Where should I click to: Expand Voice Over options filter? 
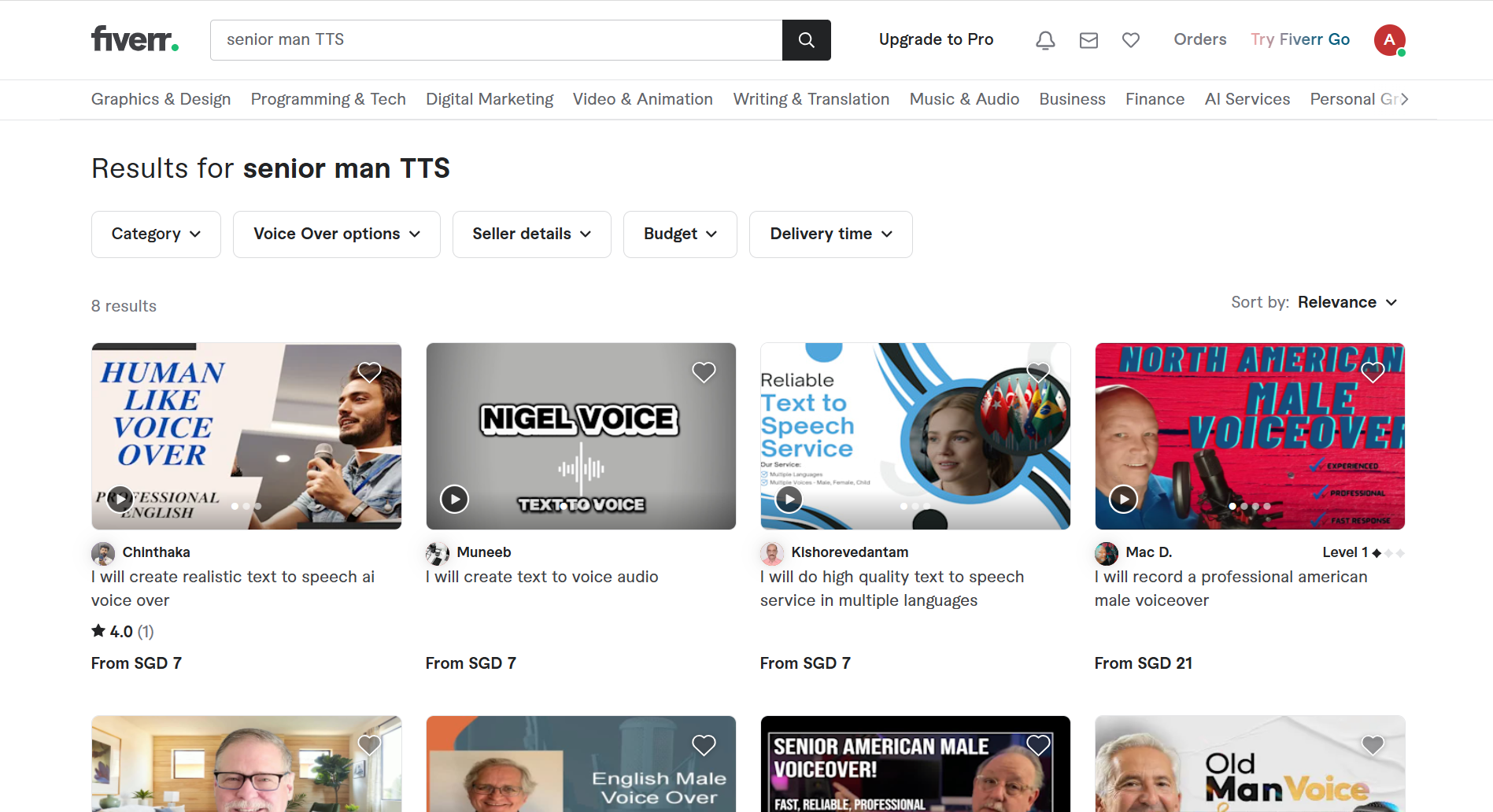pyautogui.click(x=337, y=234)
